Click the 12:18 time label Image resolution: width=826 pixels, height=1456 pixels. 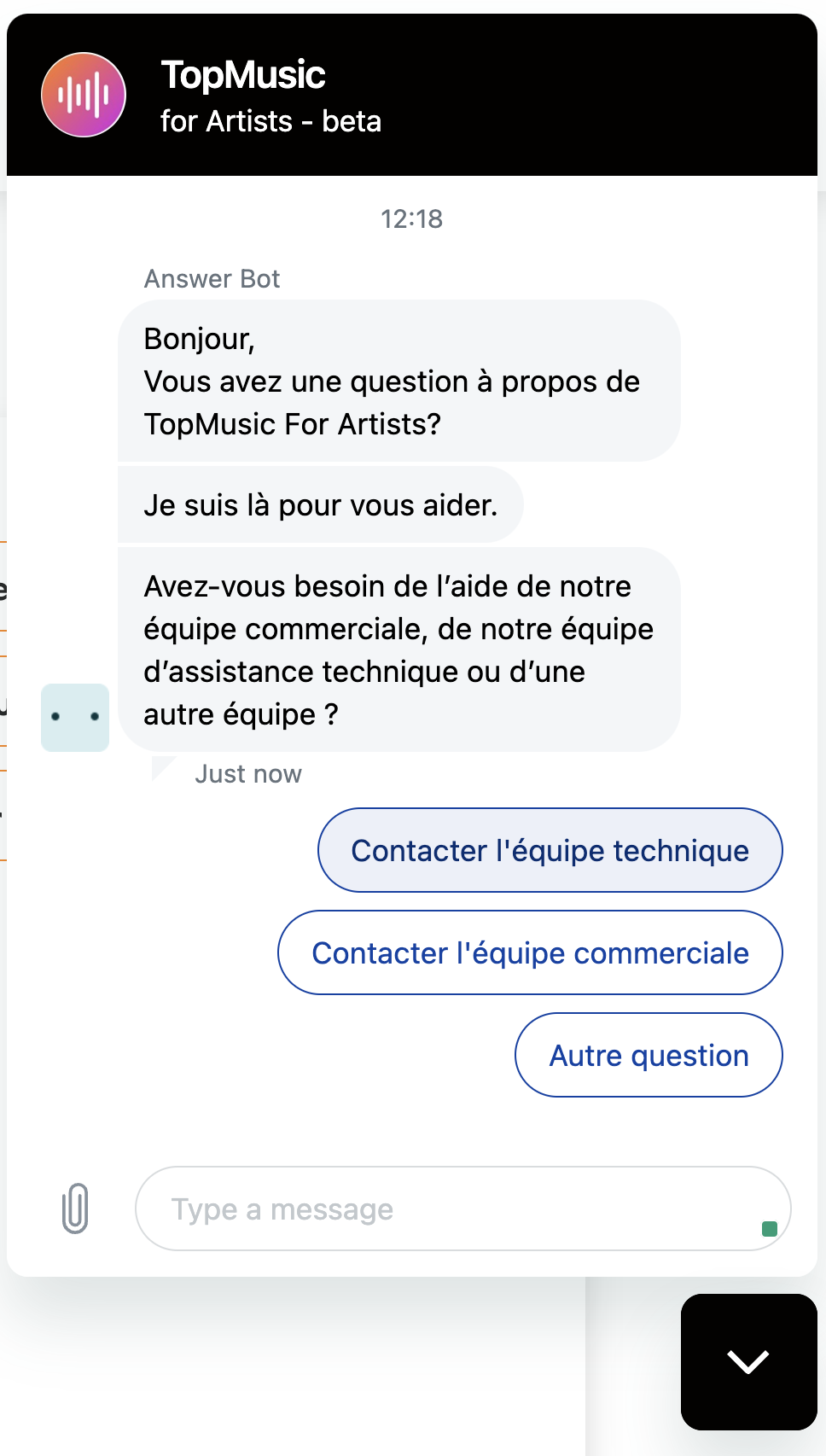tap(412, 219)
